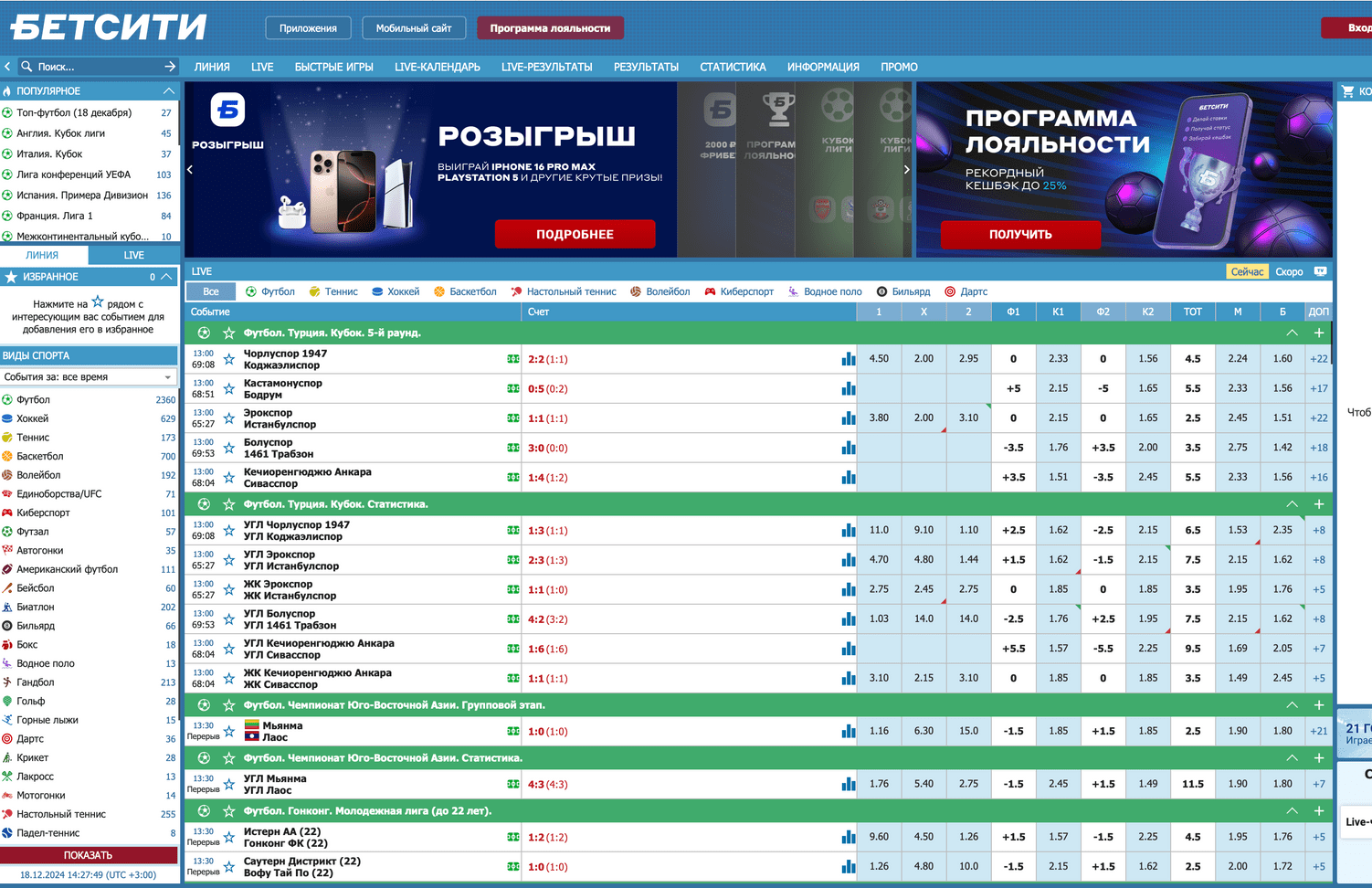Click the flame icon next to Популярное
Viewport: 1372px width, 888px height.
(7, 91)
